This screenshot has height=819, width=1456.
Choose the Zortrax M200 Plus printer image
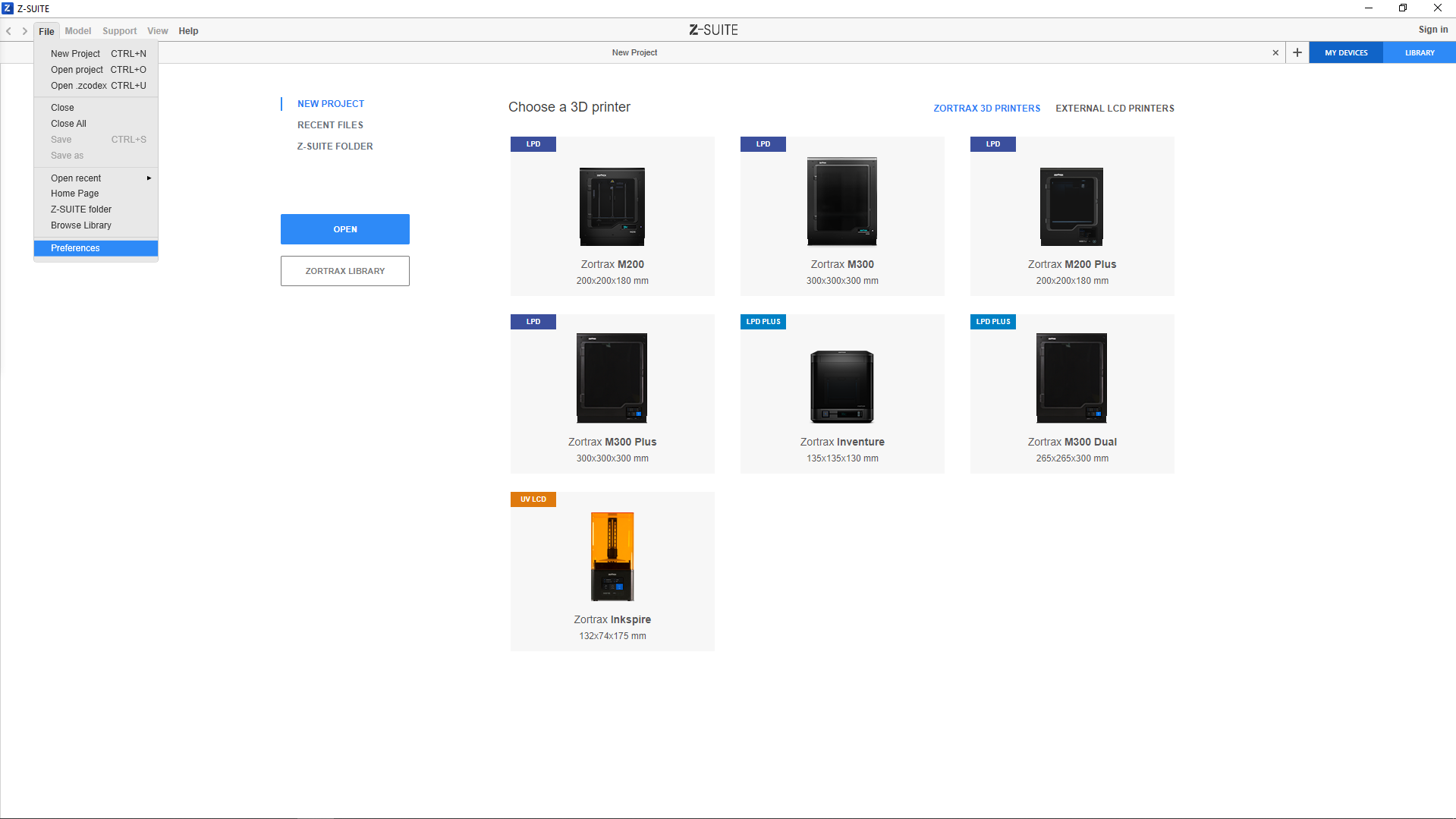click(1071, 206)
